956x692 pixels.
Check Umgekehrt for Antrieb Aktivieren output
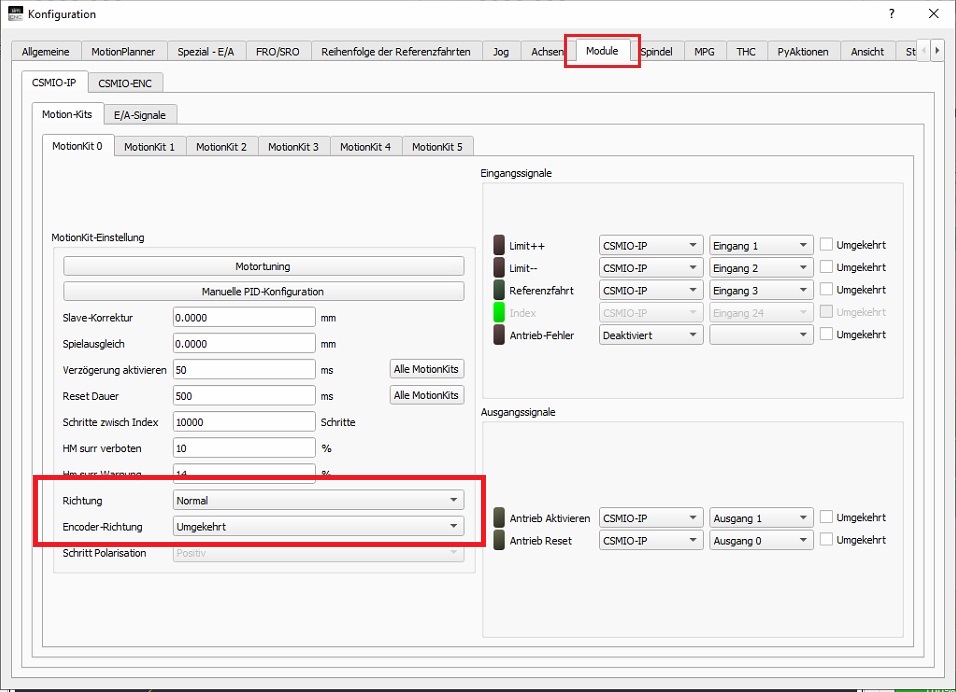(827, 517)
